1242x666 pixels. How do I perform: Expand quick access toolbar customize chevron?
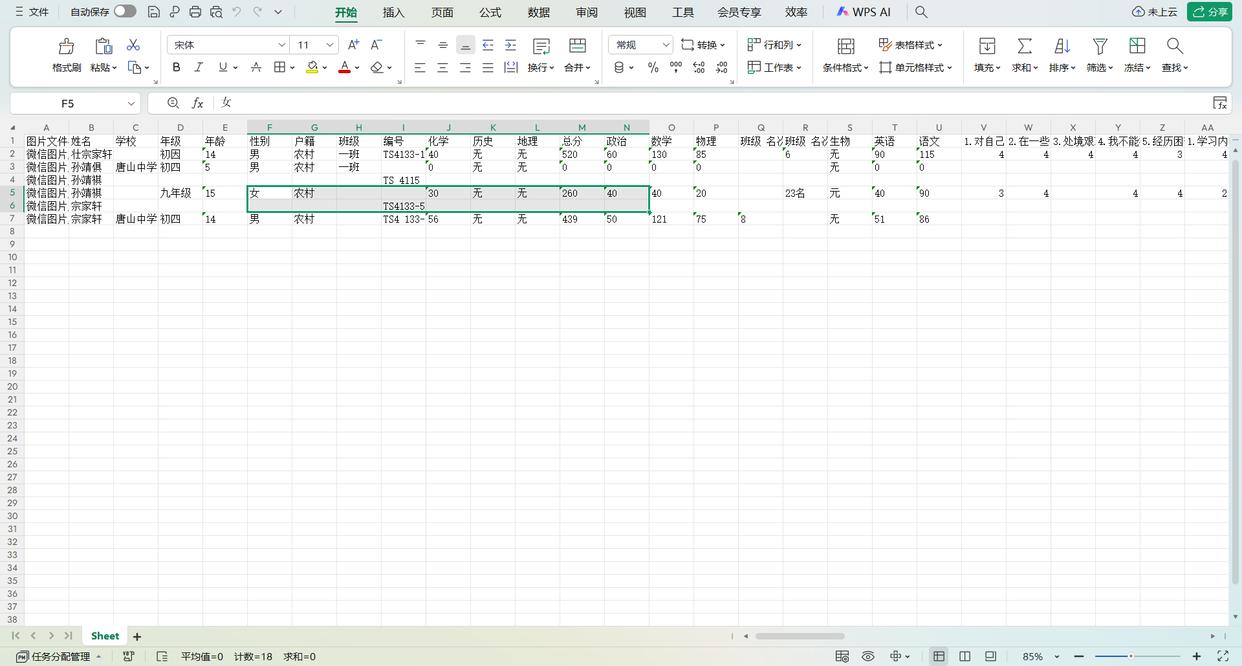278,12
